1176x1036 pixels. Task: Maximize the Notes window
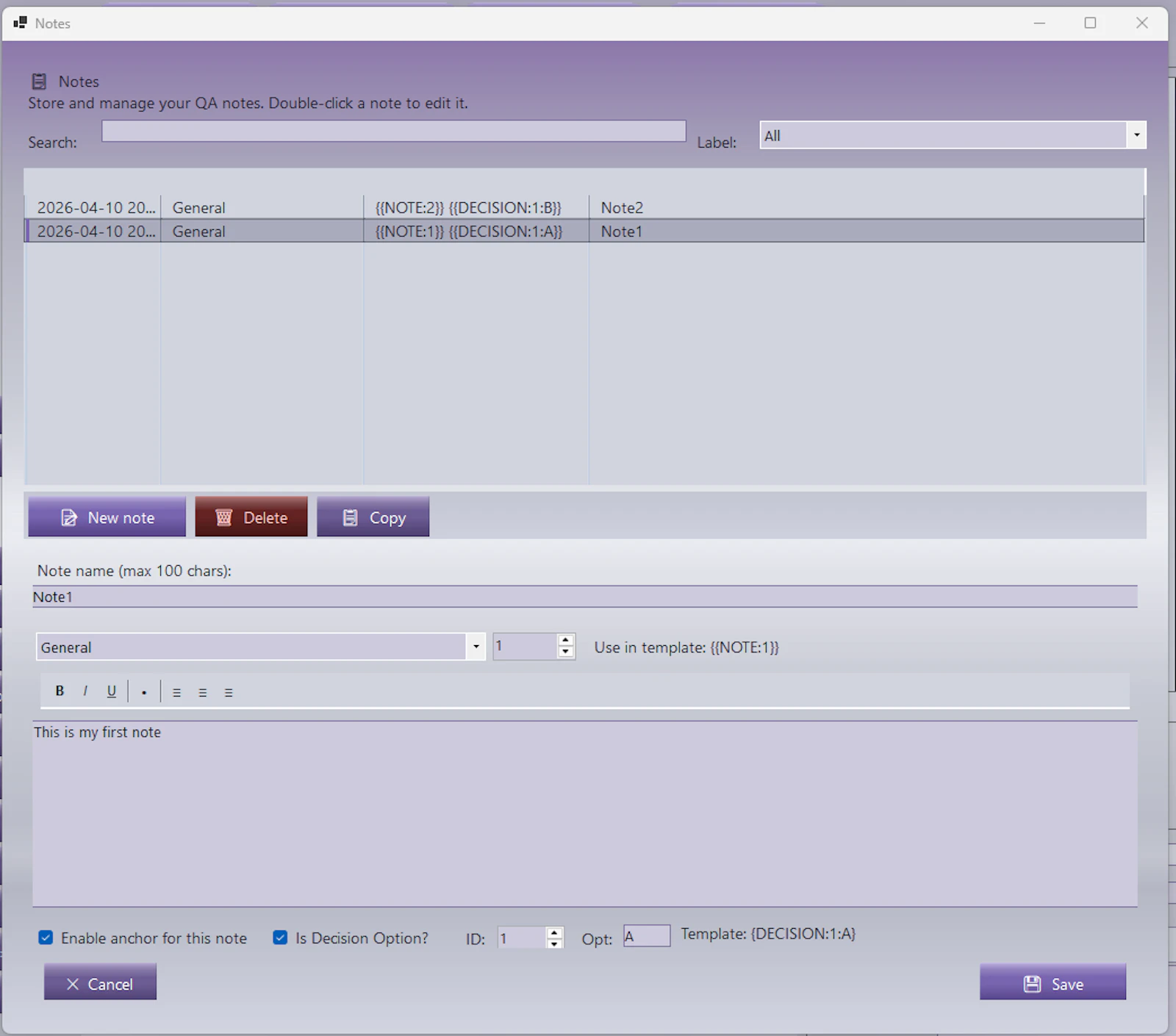coord(1090,23)
